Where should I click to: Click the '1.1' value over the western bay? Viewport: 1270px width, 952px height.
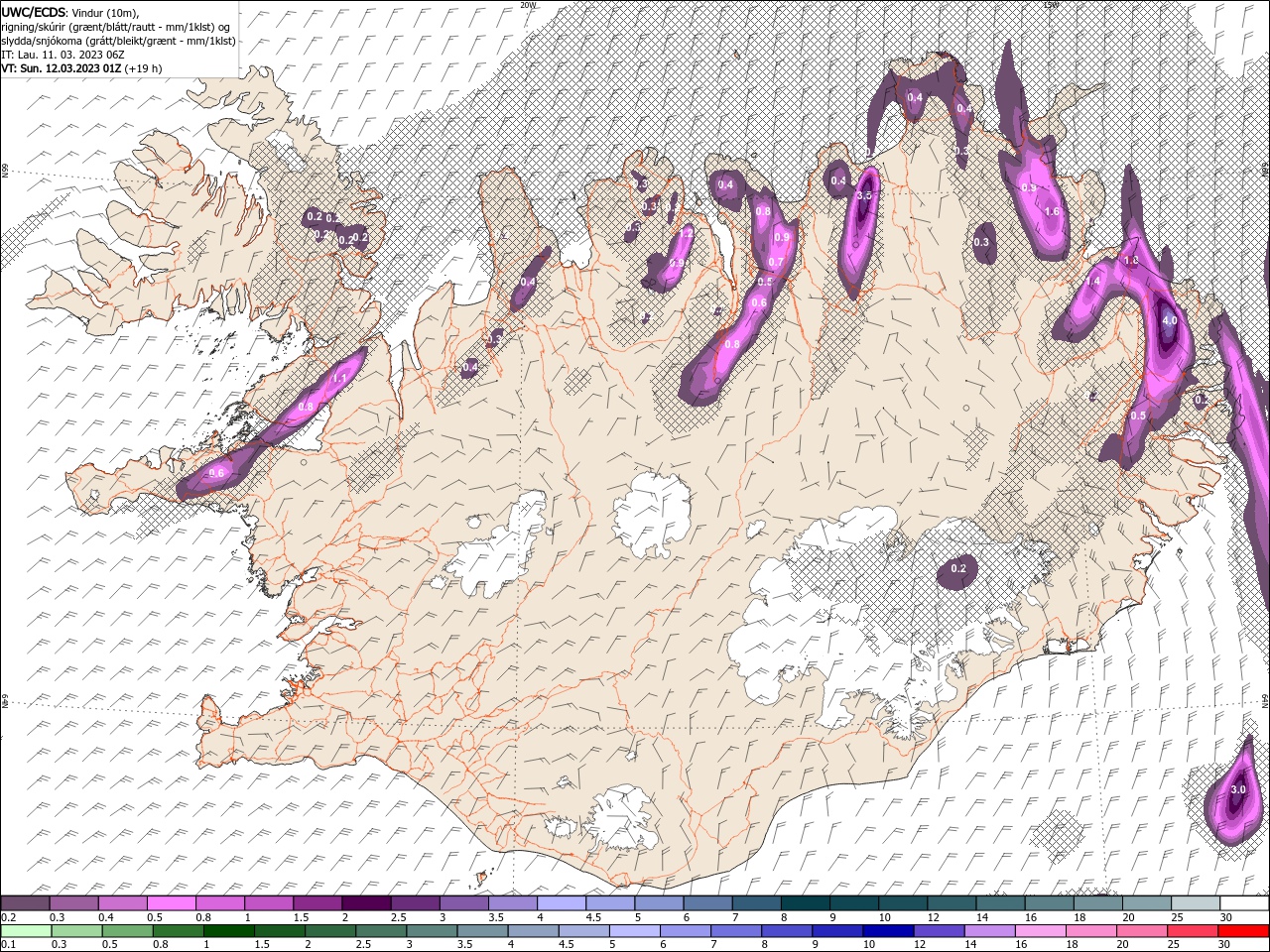tap(338, 380)
